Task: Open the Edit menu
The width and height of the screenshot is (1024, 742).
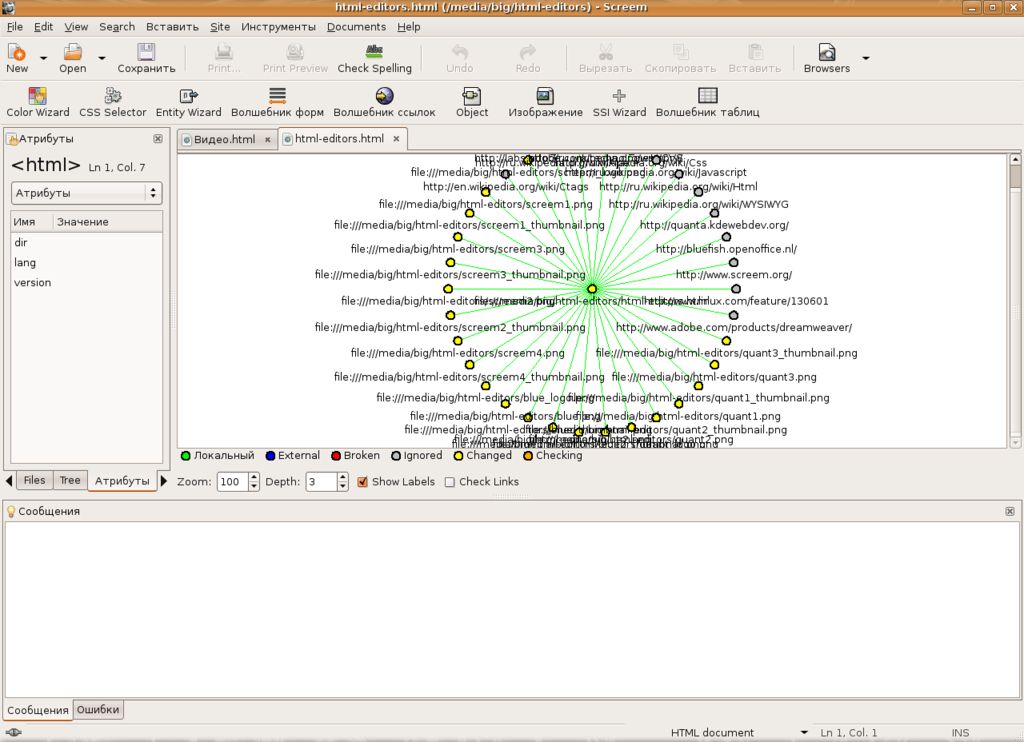Action: 44,27
